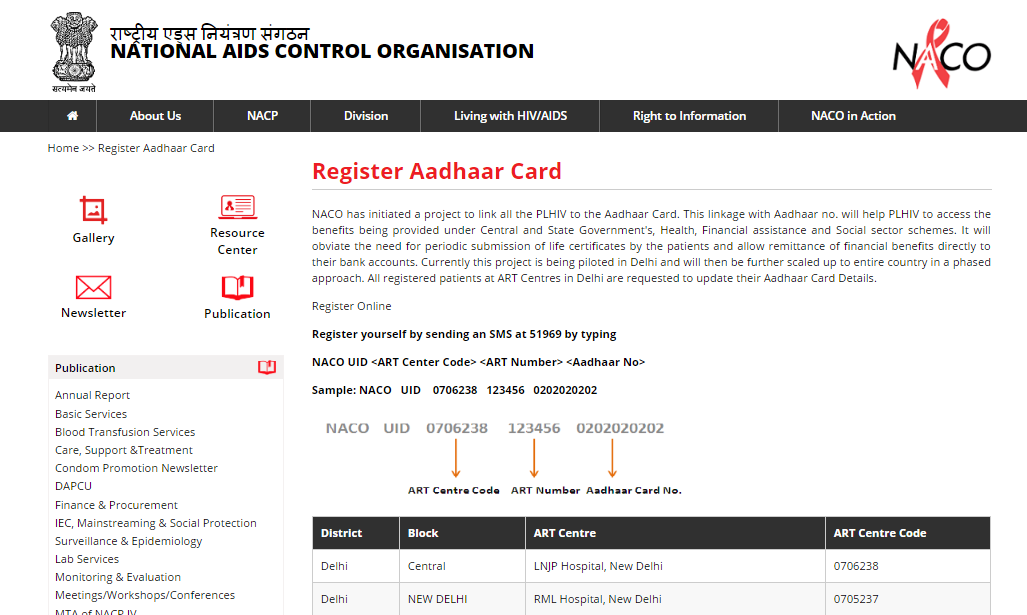The image size is (1027, 615).
Task: Click the Indian national emblem logo
Action: click(x=74, y=52)
